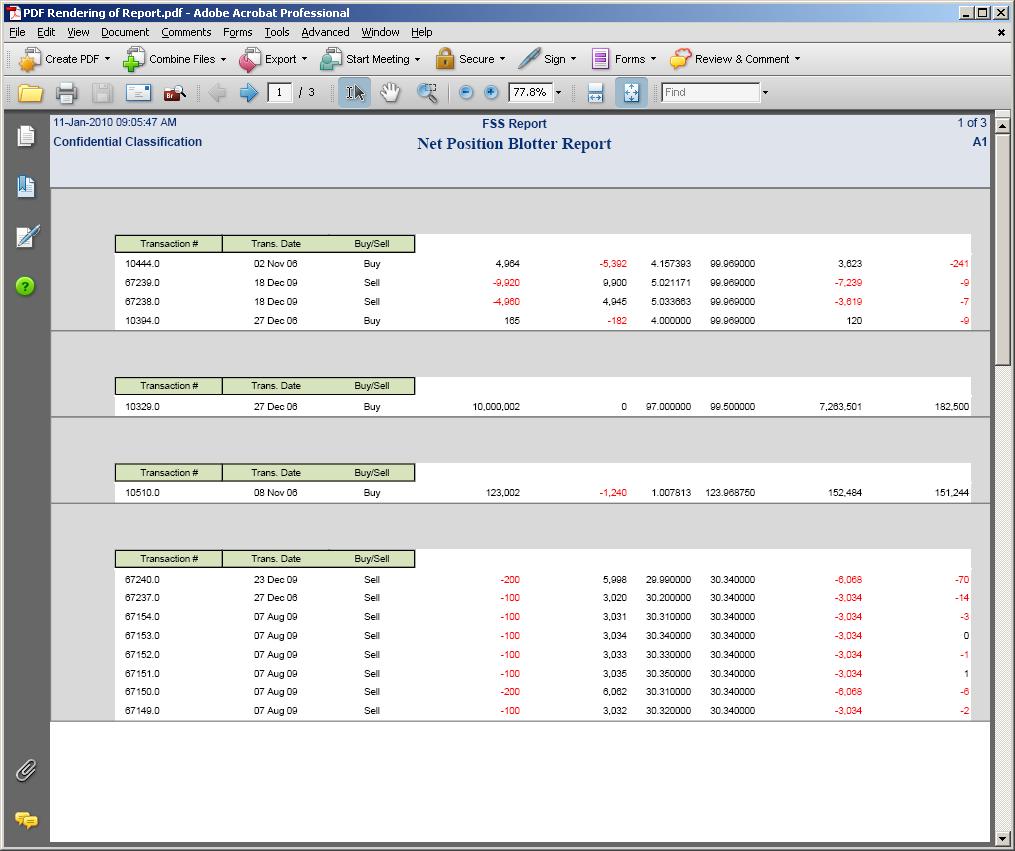This screenshot has height=851, width=1015.
Task: Click the Fit Width scrolling icon
Action: click(596, 93)
